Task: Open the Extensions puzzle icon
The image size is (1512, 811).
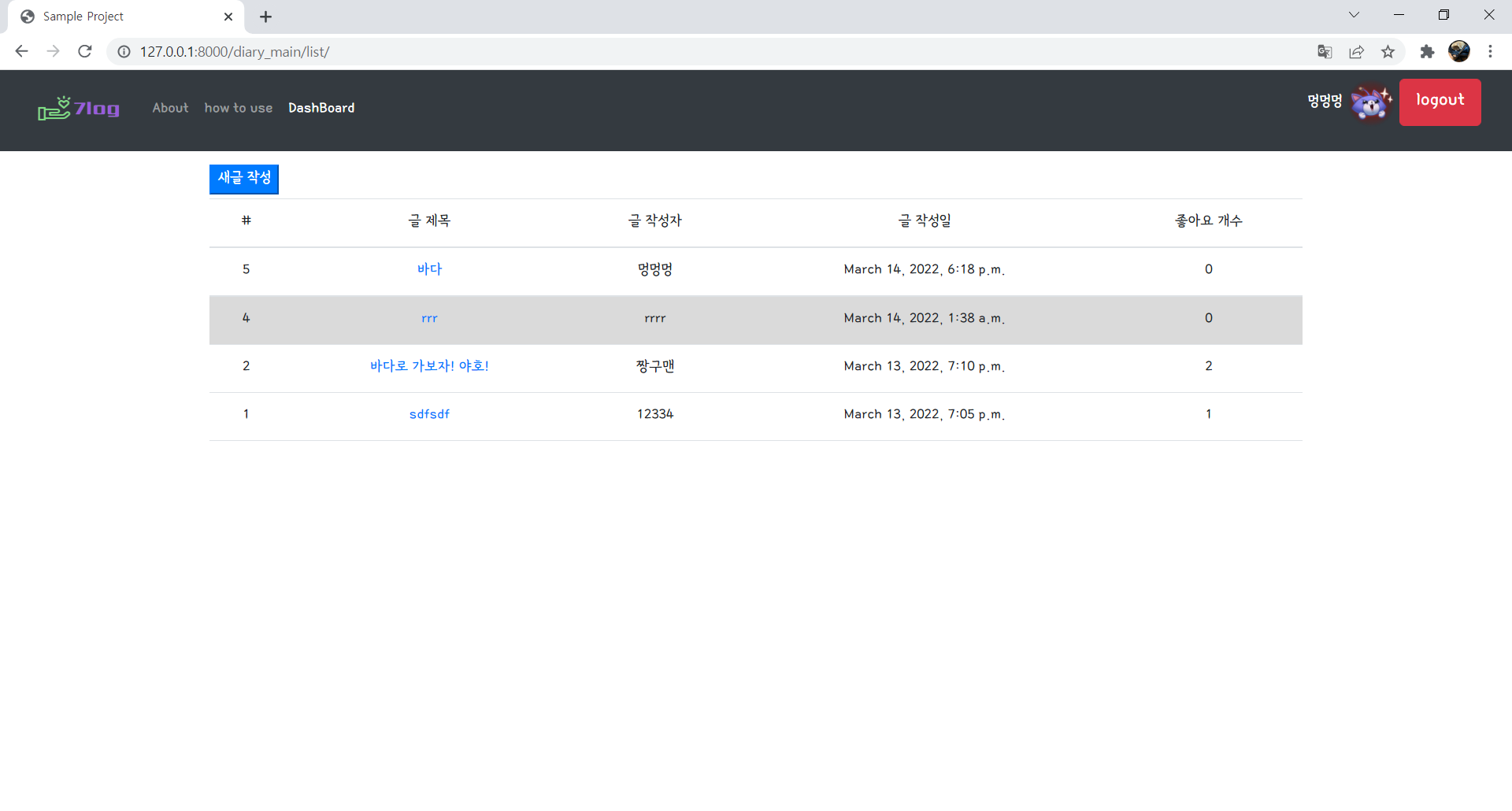Action: tap(1427, 51)
